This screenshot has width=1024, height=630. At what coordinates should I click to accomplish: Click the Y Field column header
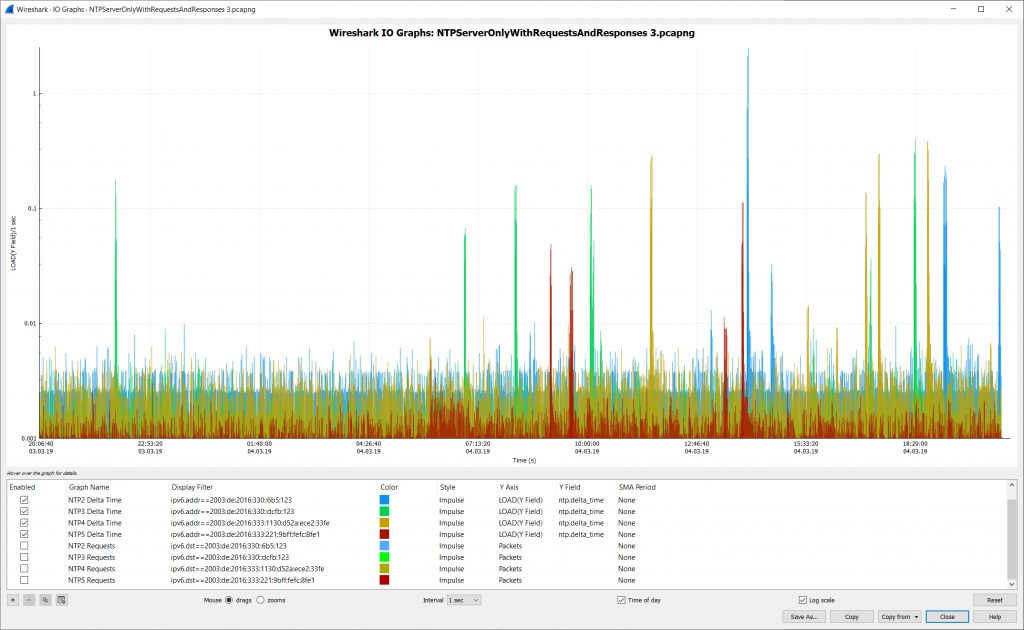[569, 487]
